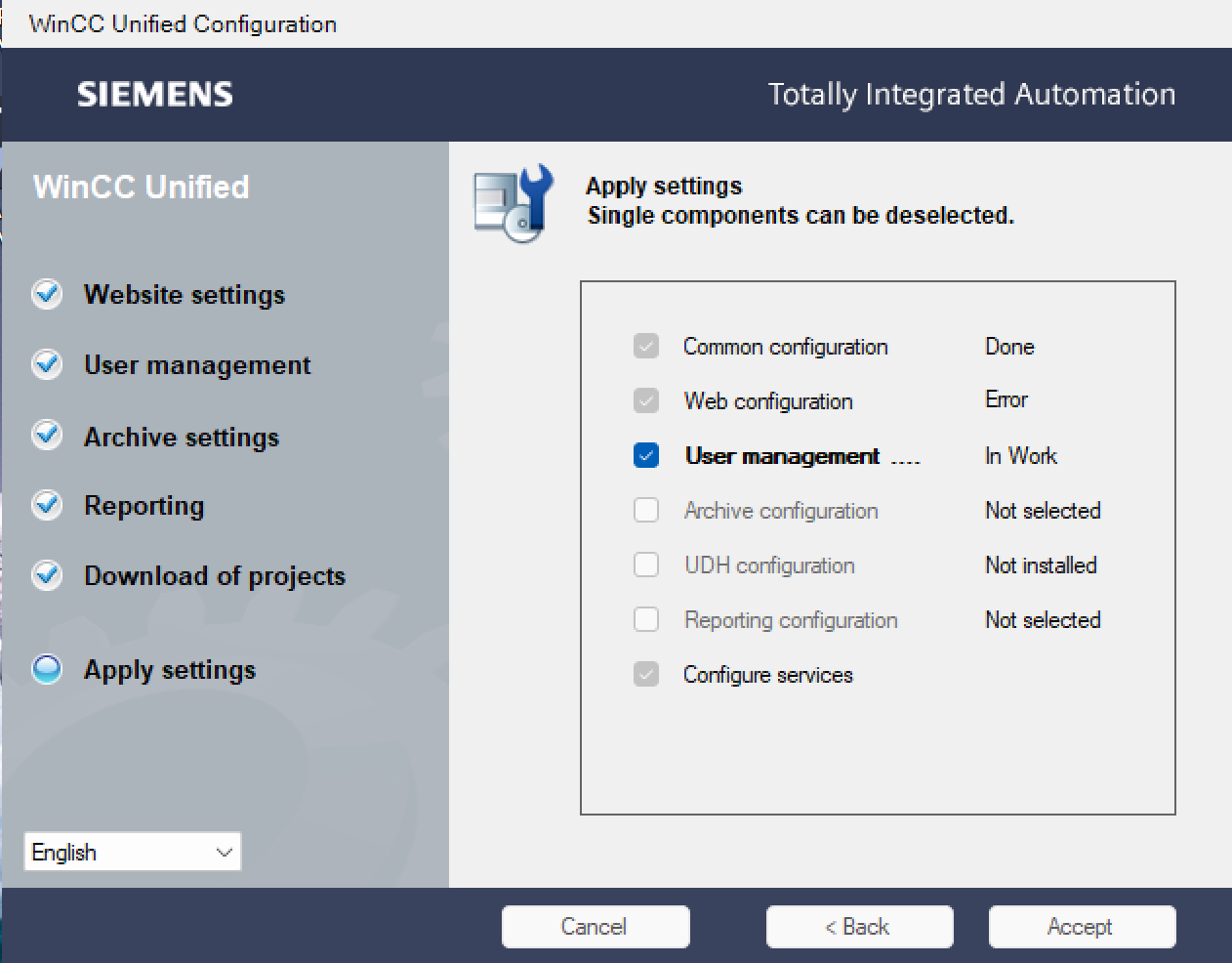Click the UDH configuration label
Viewport: 1232px width, 963px height.
click(769, 565)
